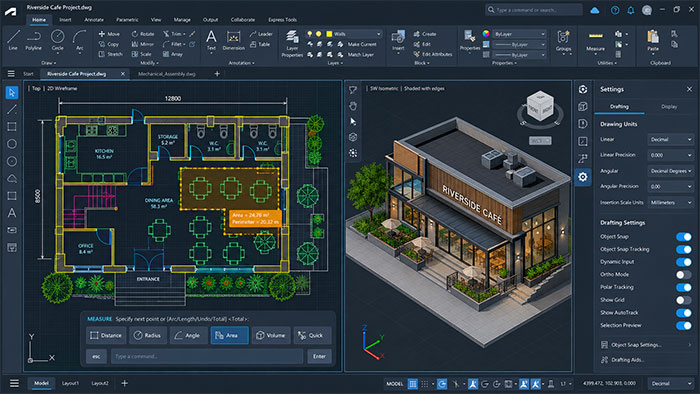Image resolution: width=700 pixels, height=394 pixels.
Task: Open the Angular units dropdown
Action: pyautogui.click(x=671, y=171)
